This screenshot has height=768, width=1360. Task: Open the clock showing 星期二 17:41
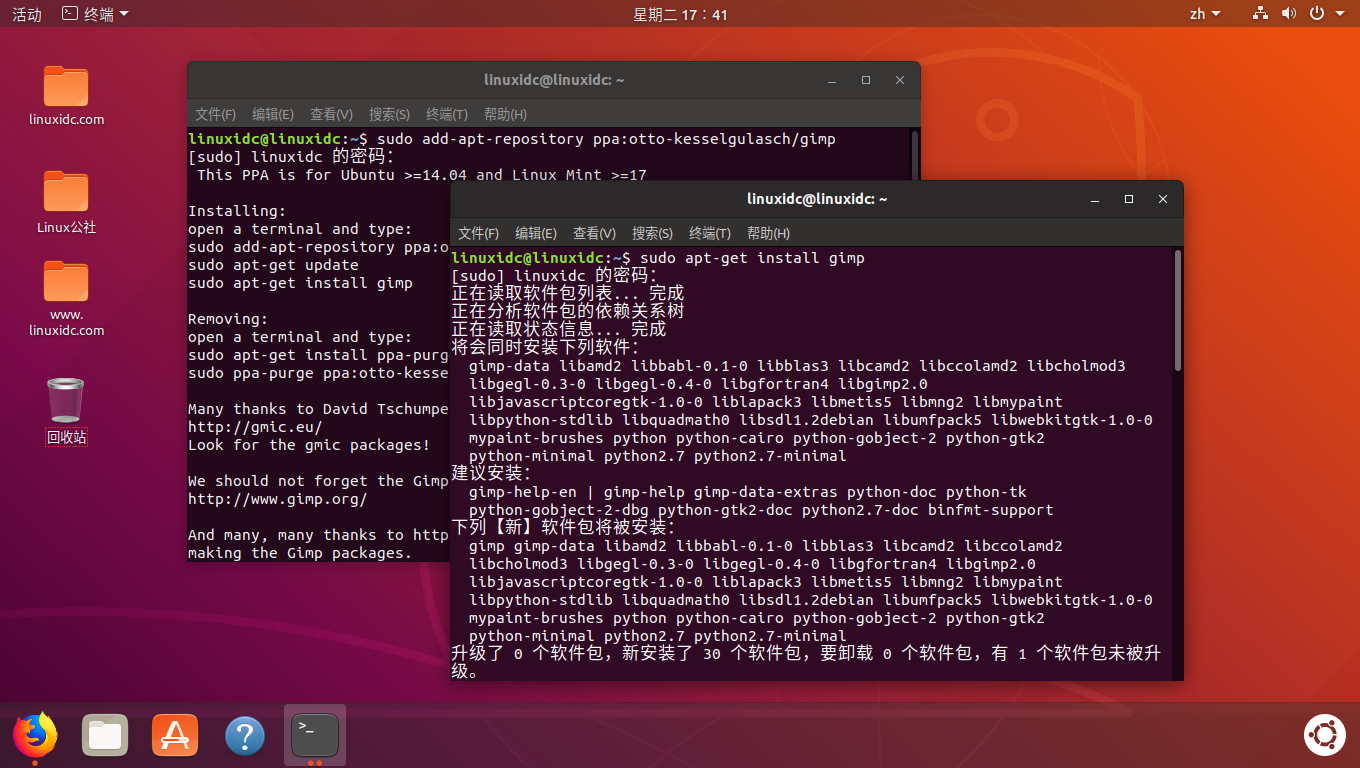pyautogui.click(x=680, y=14)
